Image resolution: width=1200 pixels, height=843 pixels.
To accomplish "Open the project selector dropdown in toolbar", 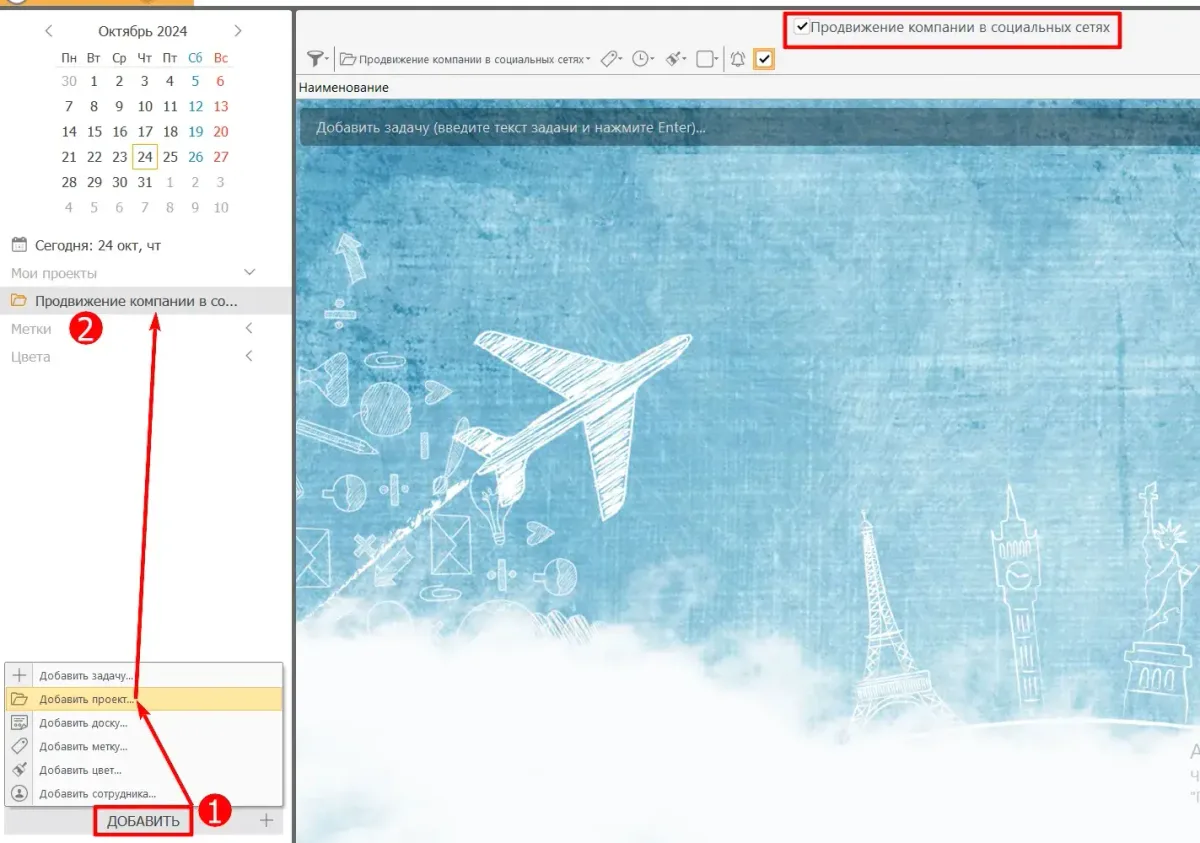I will click(465, 59).
